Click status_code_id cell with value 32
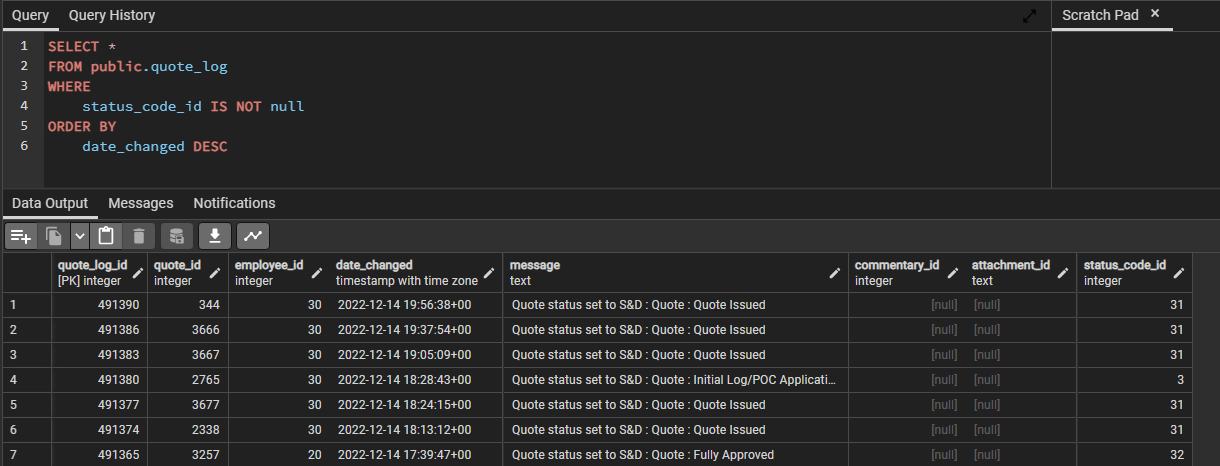1220x466 pixels. 1134,455
